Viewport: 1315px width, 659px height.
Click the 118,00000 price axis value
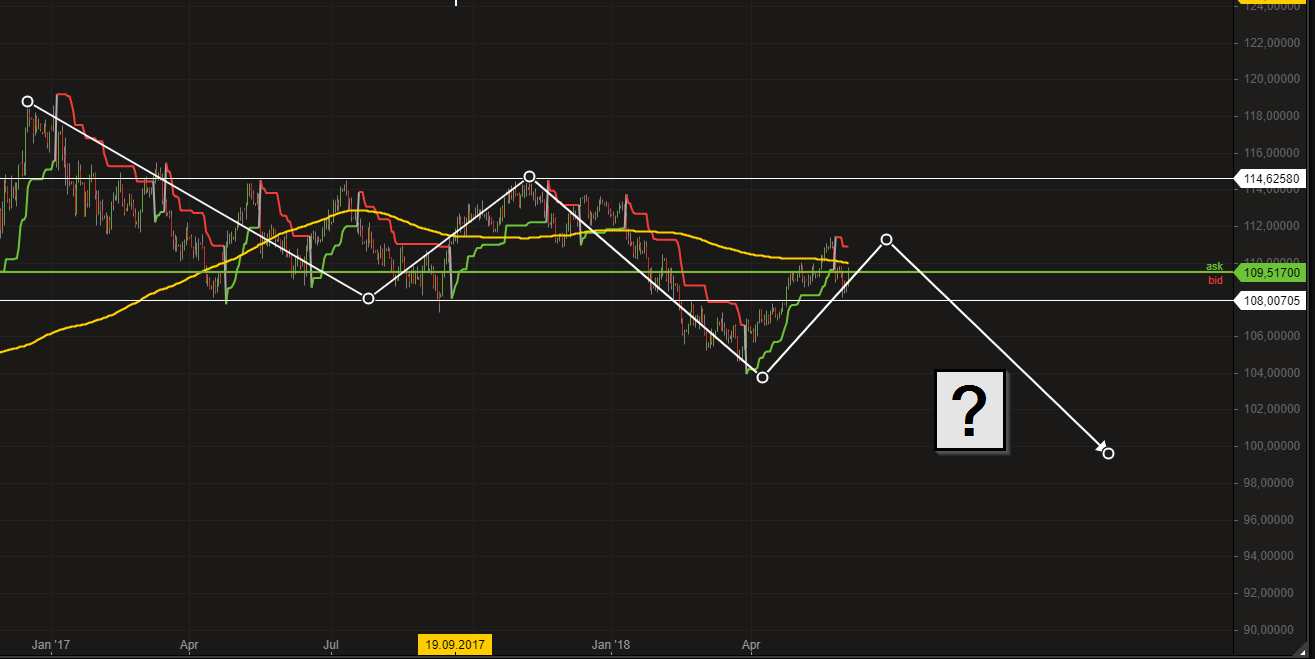pyautogui.click(x=1273, y=116)
